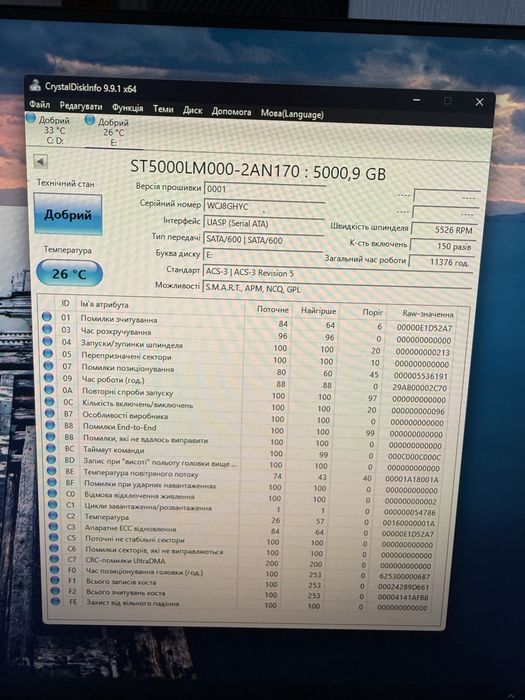Viewport: 525px width, 700px height.
Task: Click the status icon for attribute 09
Action: click(49, 377)
